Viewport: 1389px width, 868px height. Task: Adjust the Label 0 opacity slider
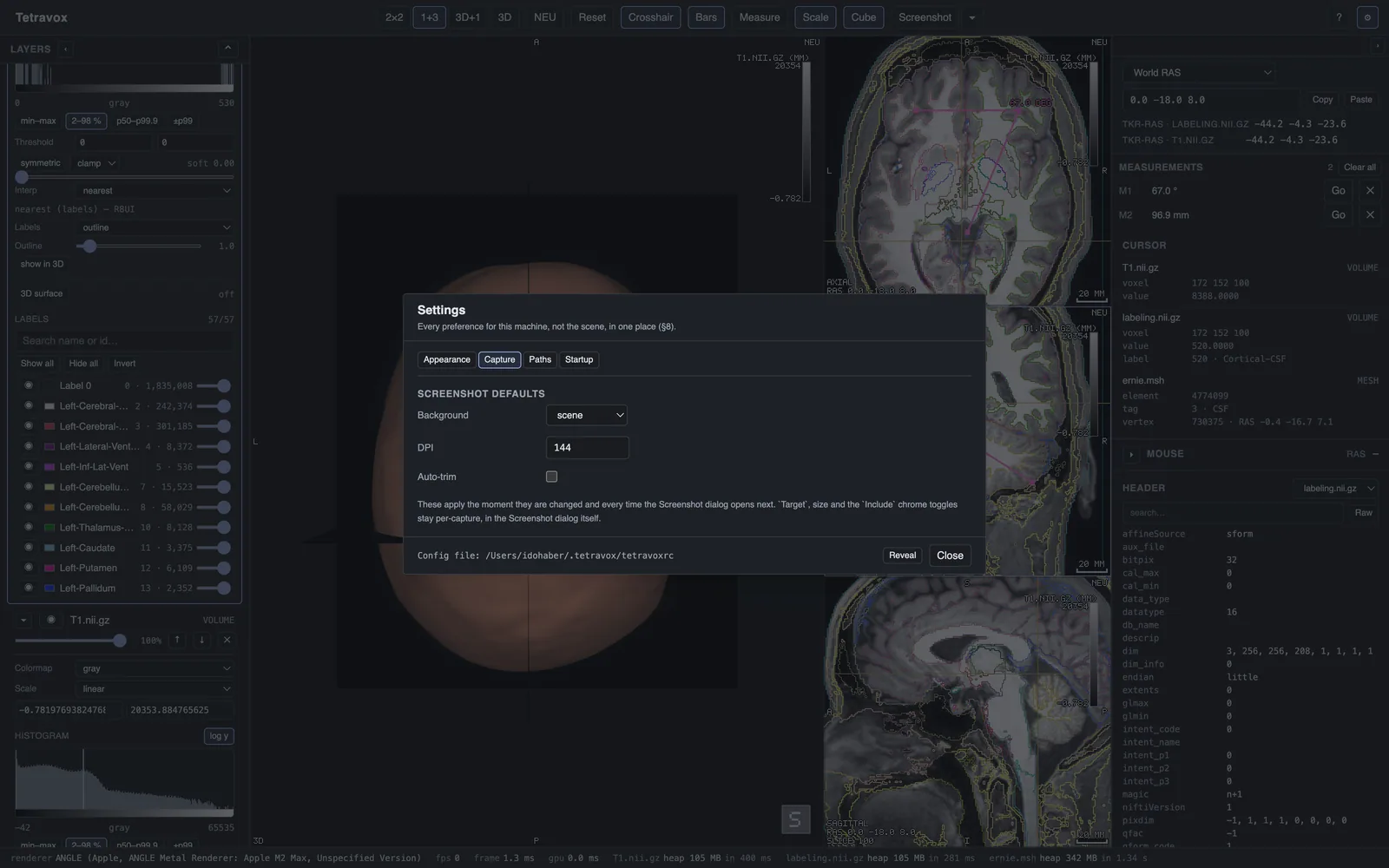214,385
